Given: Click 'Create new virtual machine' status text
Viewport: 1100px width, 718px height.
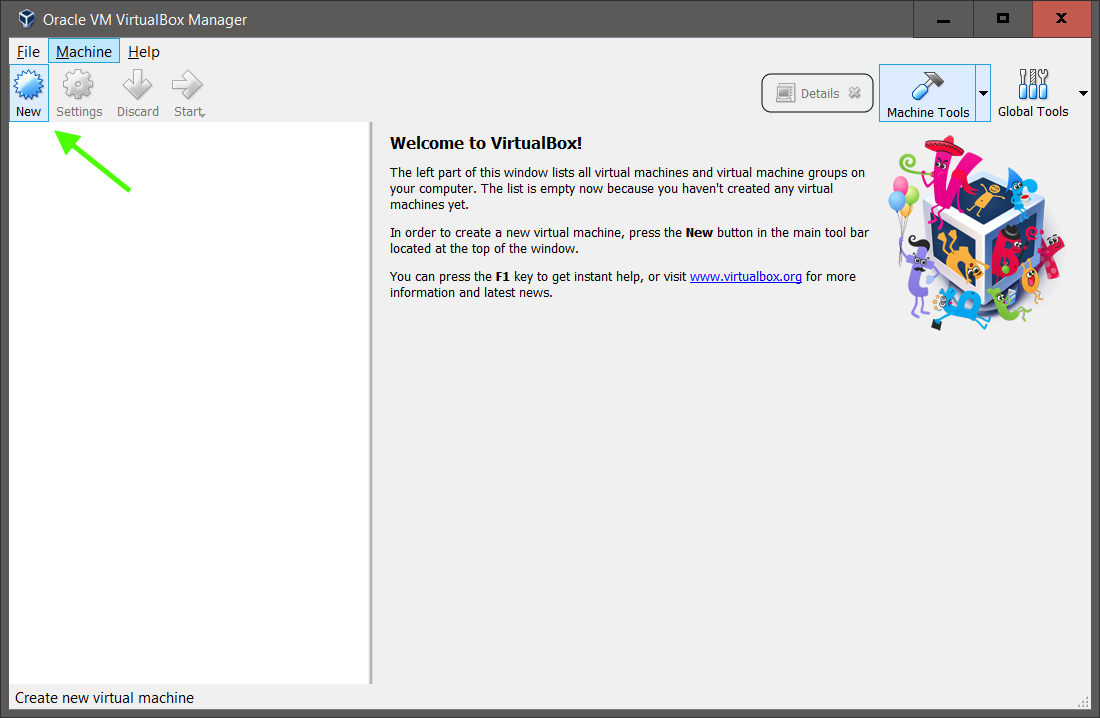Looking at the screenshot, I should click(x=105, y=698).
